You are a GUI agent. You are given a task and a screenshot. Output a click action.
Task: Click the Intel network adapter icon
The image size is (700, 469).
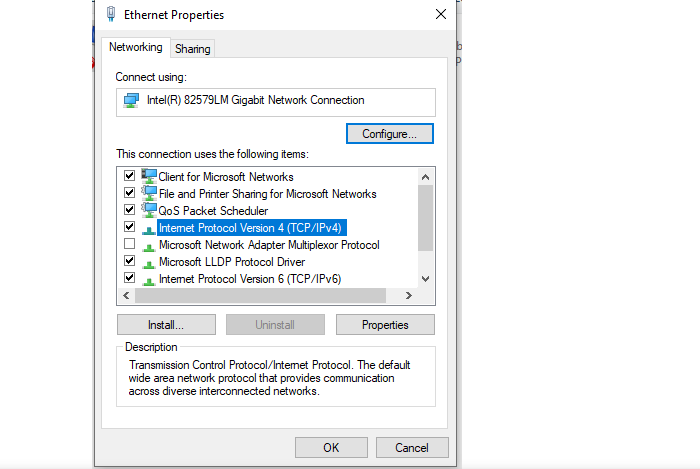tap(131, 100)
